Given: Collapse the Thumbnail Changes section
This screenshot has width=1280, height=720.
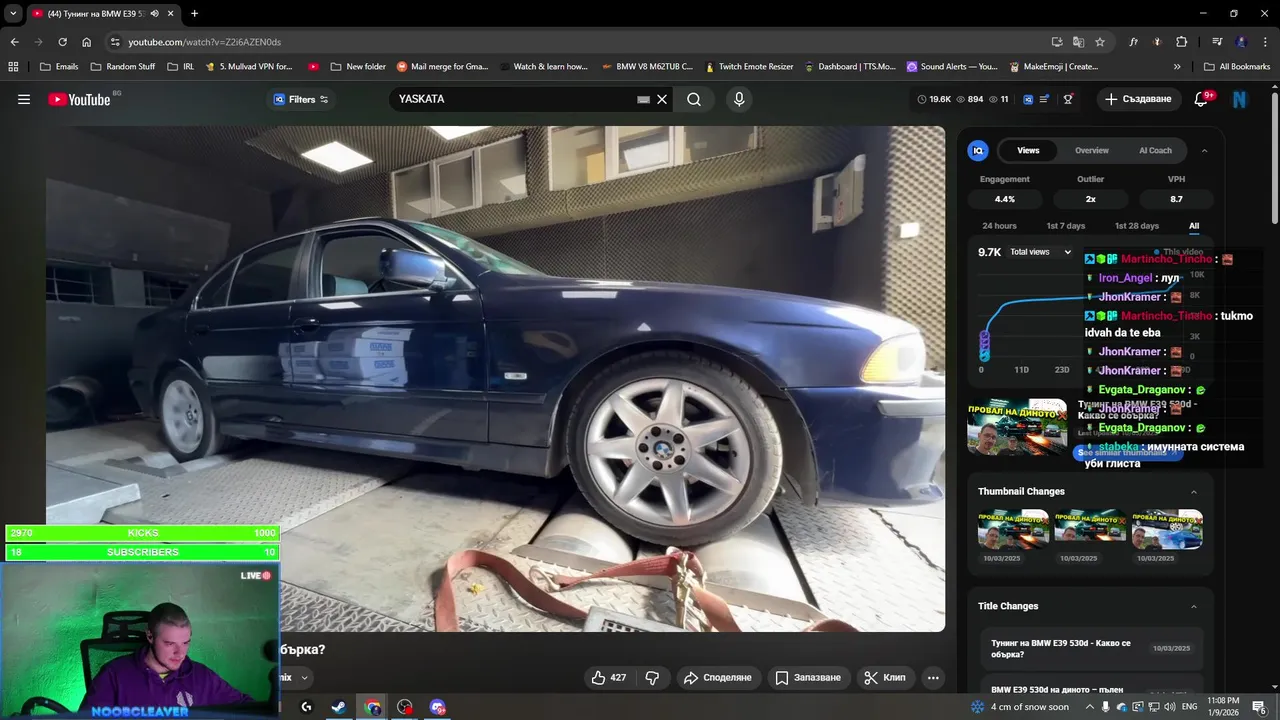Looking at the screenshot, I should pos(1193,491).
